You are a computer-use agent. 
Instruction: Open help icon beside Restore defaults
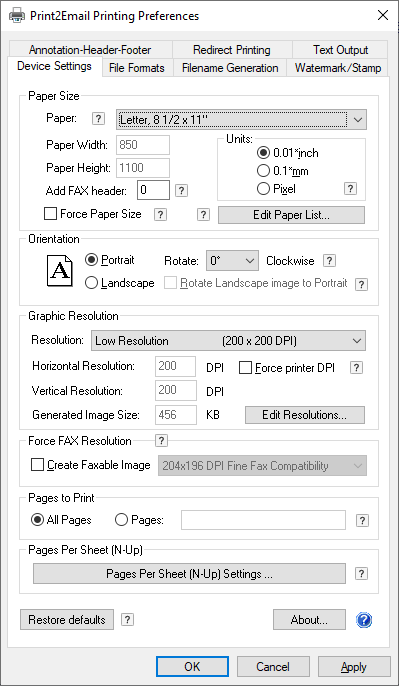click(127, 620)
